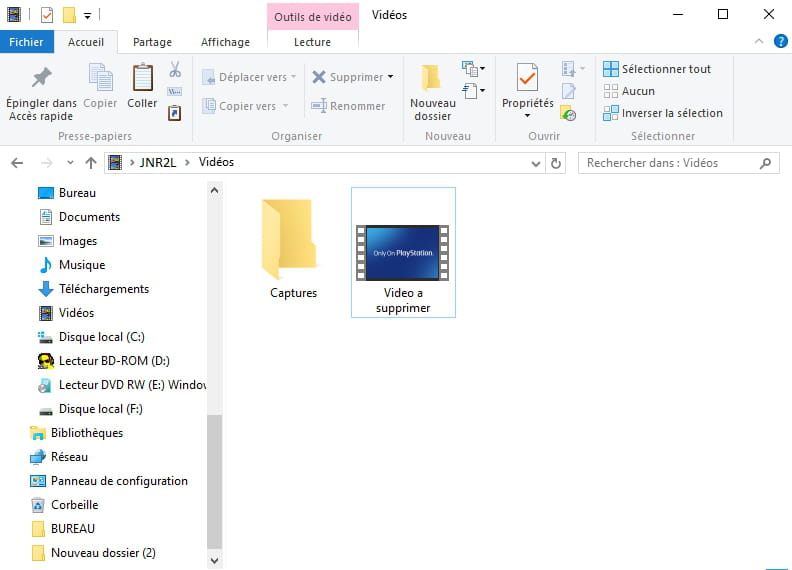Click sidebar scrollbar up arrow
Screen dimensions: 792x570
[214, 191]
